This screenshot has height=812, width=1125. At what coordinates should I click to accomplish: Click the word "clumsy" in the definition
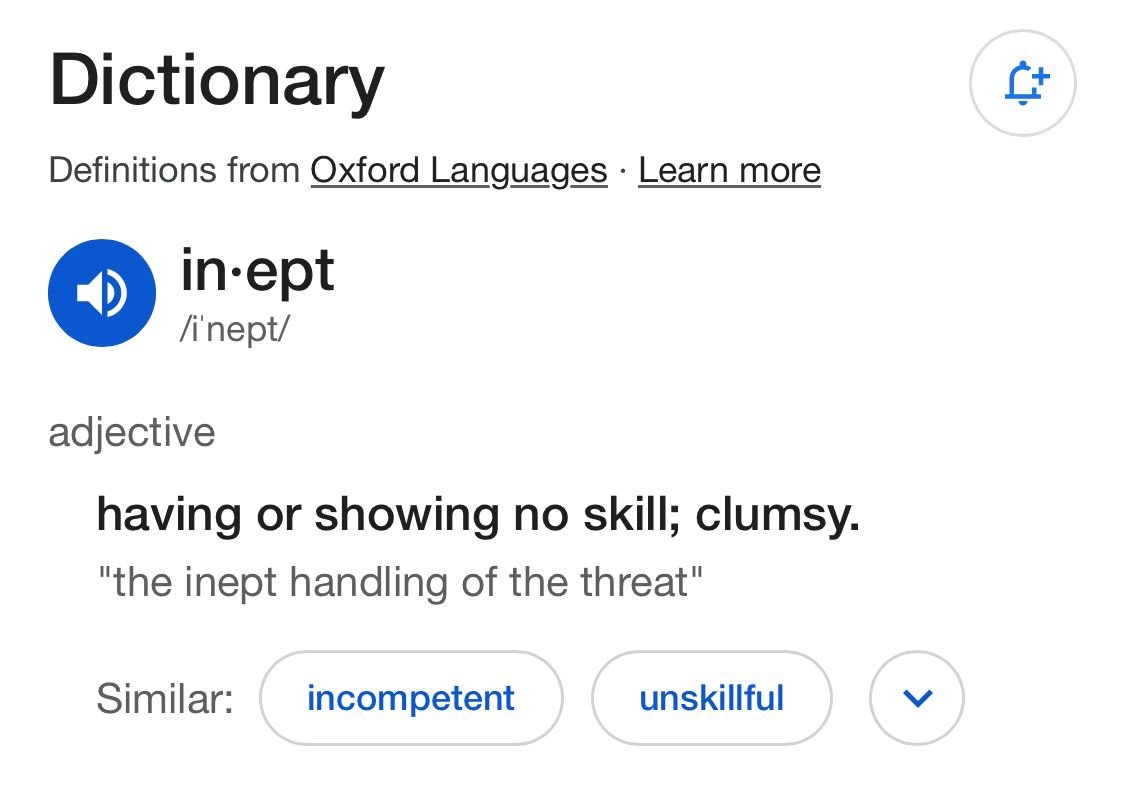coord(776,515)
